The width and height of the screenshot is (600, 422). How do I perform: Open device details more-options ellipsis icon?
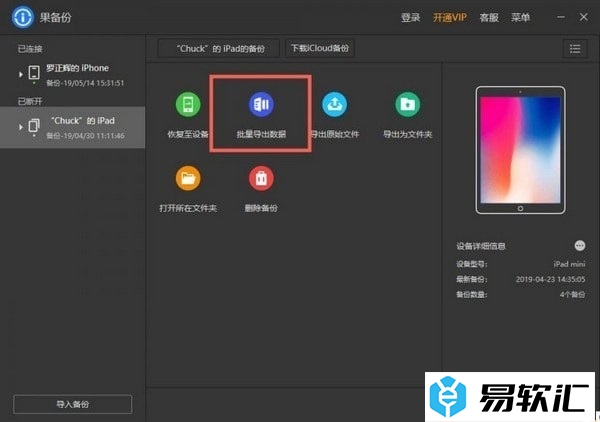[x=580, y=246]
